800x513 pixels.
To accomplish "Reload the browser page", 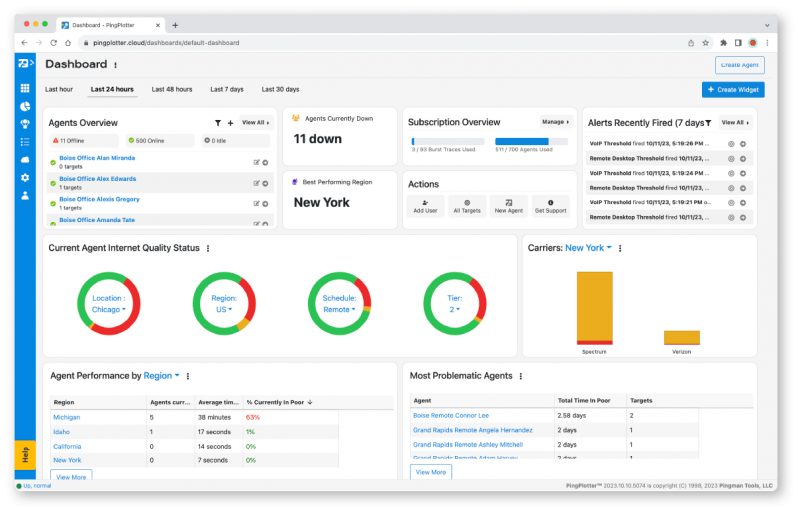I will [x=53, y=43].
